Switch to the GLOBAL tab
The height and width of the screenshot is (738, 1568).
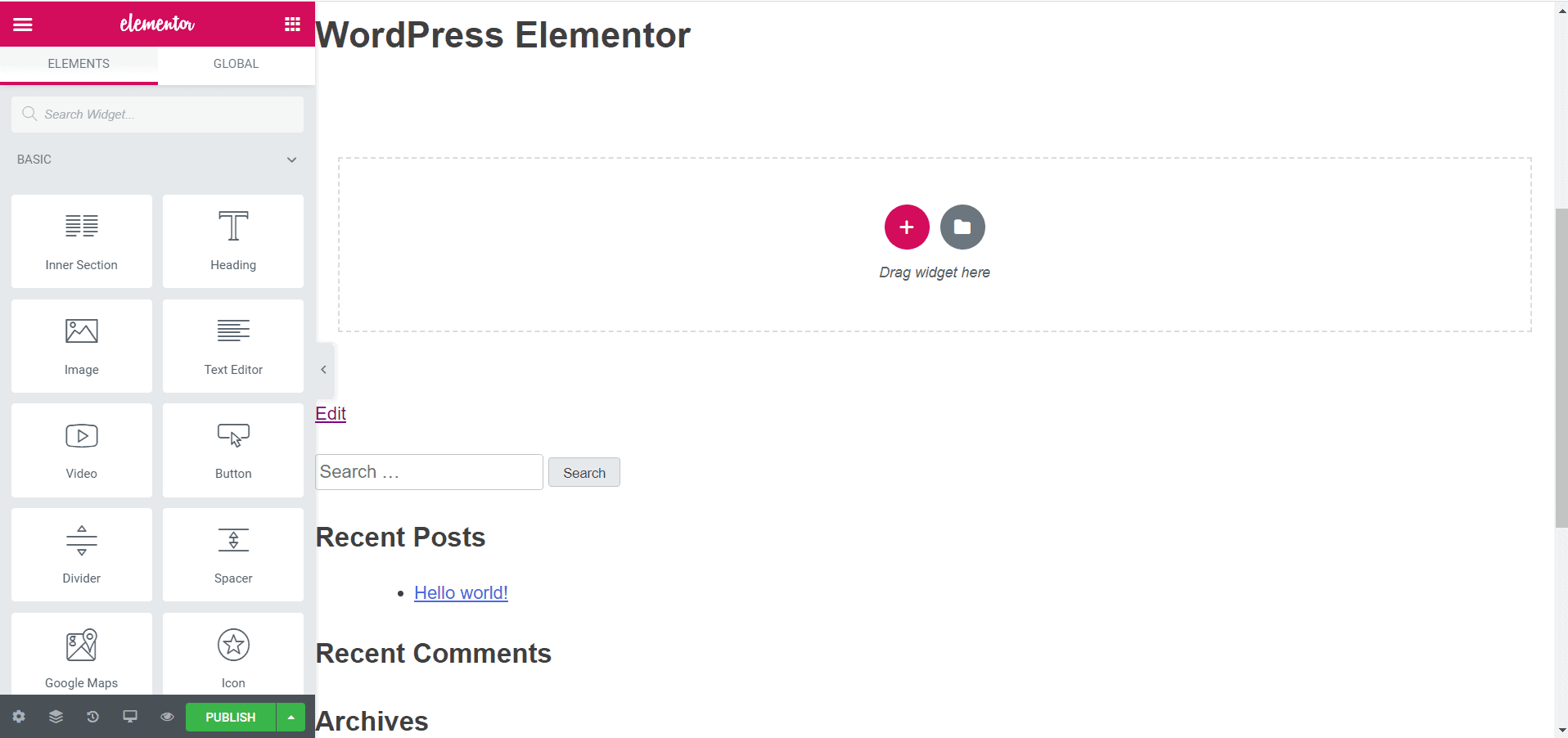click(236, 64)
